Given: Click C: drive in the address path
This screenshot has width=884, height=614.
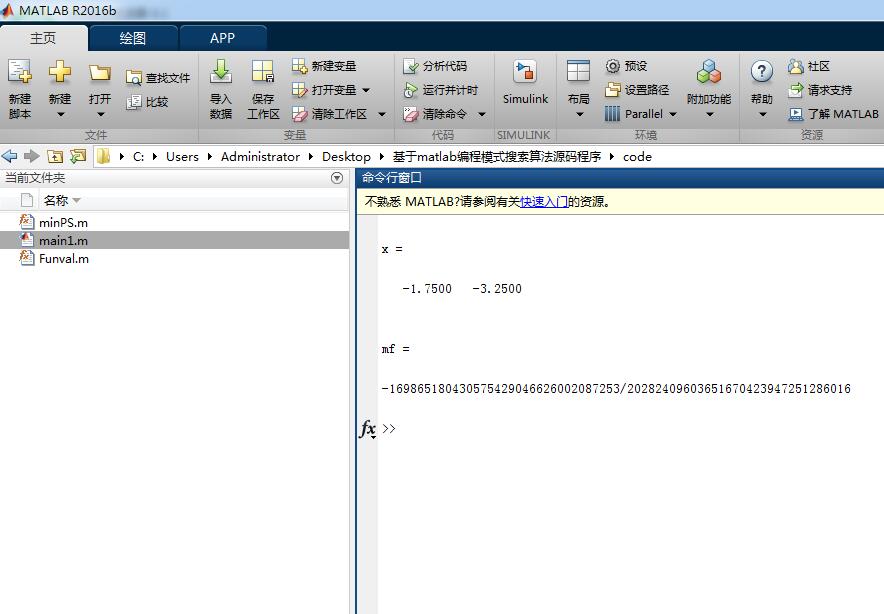Looking at the screenshot, I should [x=138, y=157].
